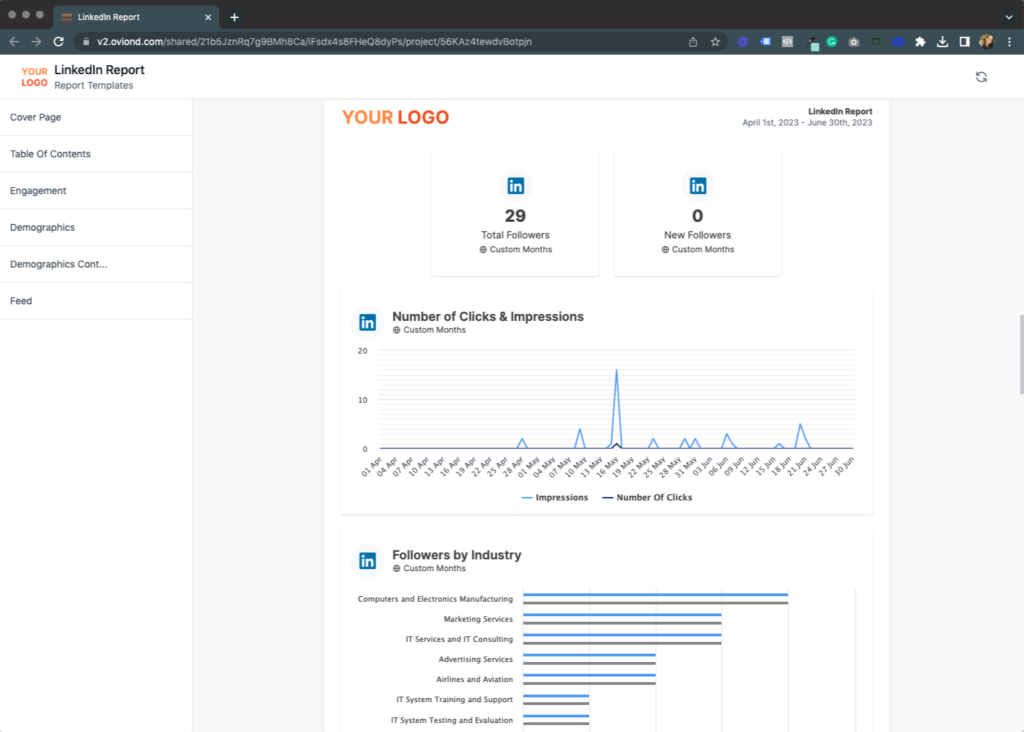
Task: Open the Table Of Contents section
Action: pyautogui.click(x=96, y=154)
